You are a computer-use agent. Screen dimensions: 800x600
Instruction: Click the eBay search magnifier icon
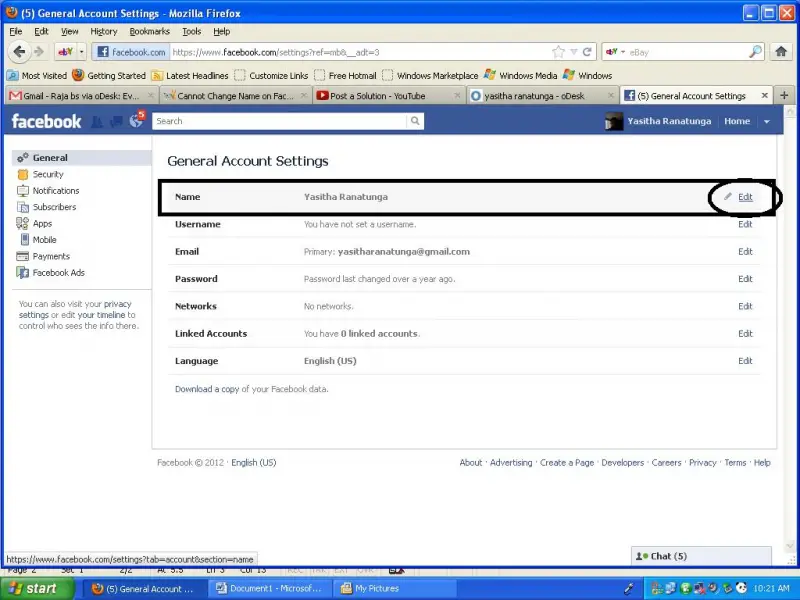[x=755, y=52]
